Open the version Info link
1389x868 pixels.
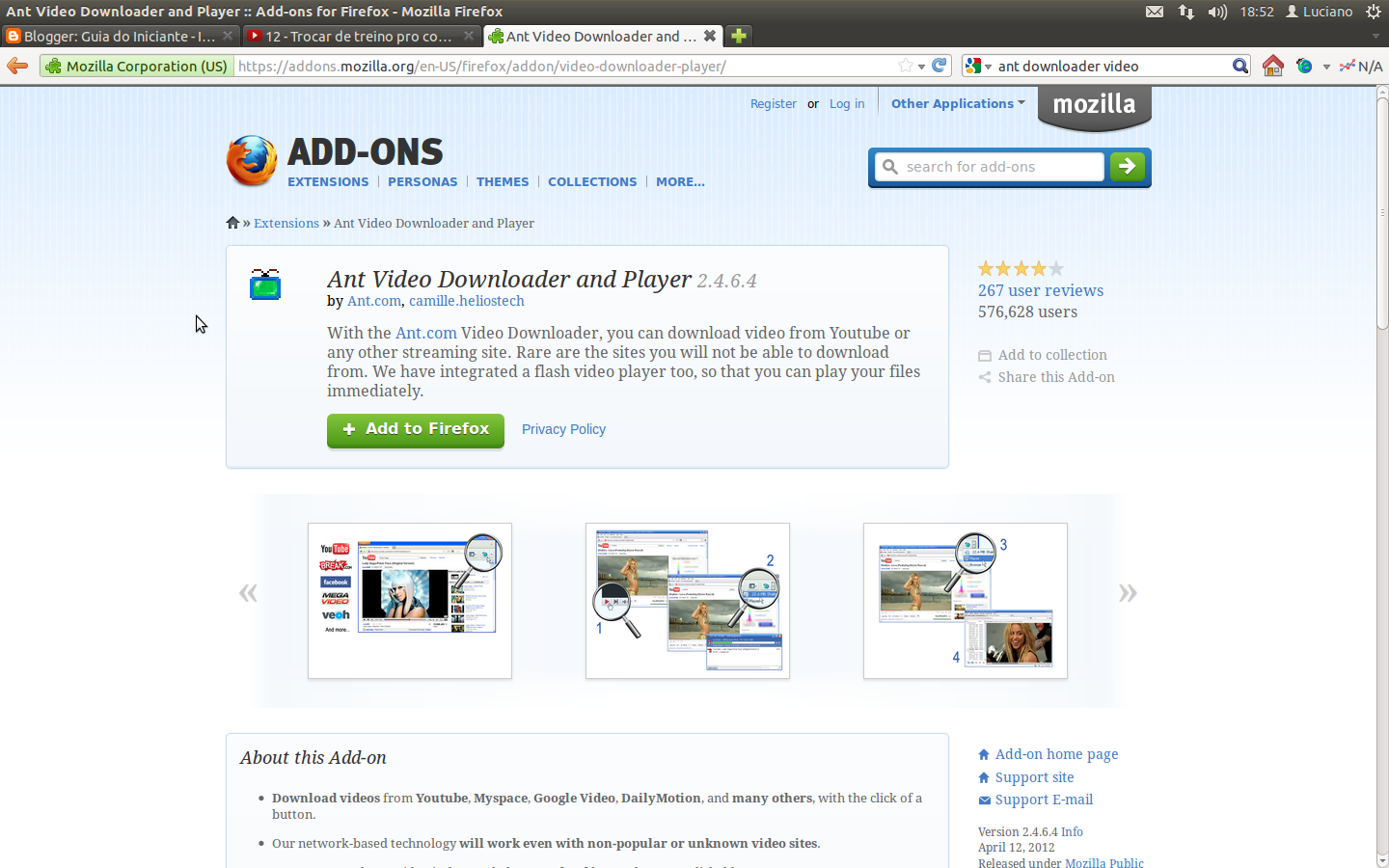(1072, 831)
